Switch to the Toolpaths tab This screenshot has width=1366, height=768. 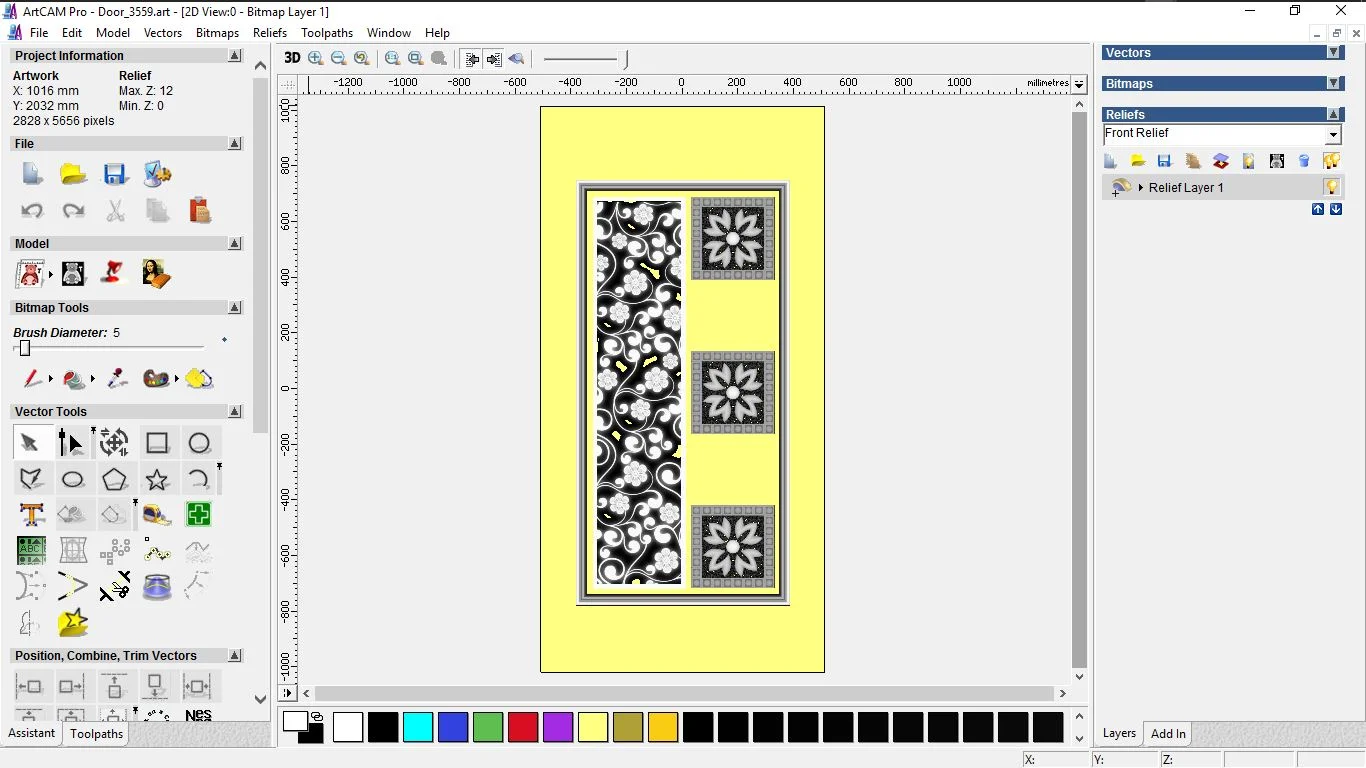click(96, 734)
